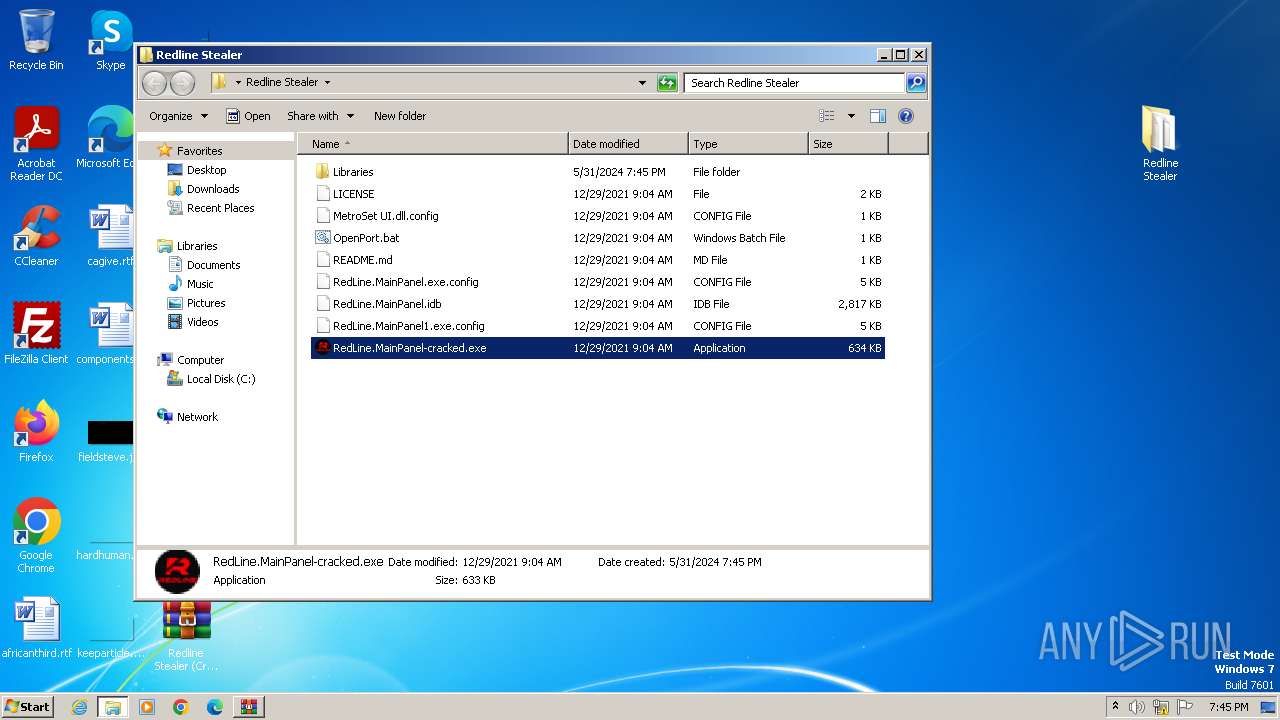Image resolution: width=1280 pixels, height=720 pixels.
Task: Select OpenPort.bat batch file icon
Action: point(322,238)
